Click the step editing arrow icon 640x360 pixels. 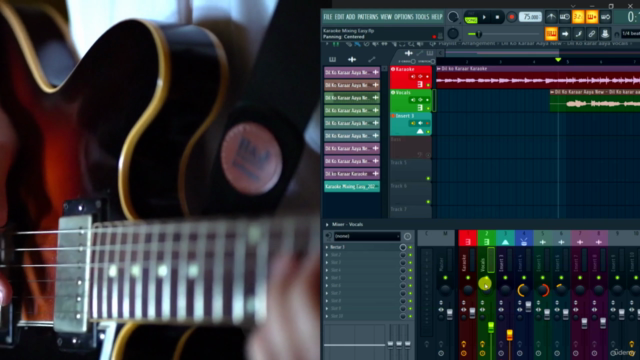point(565,34)
